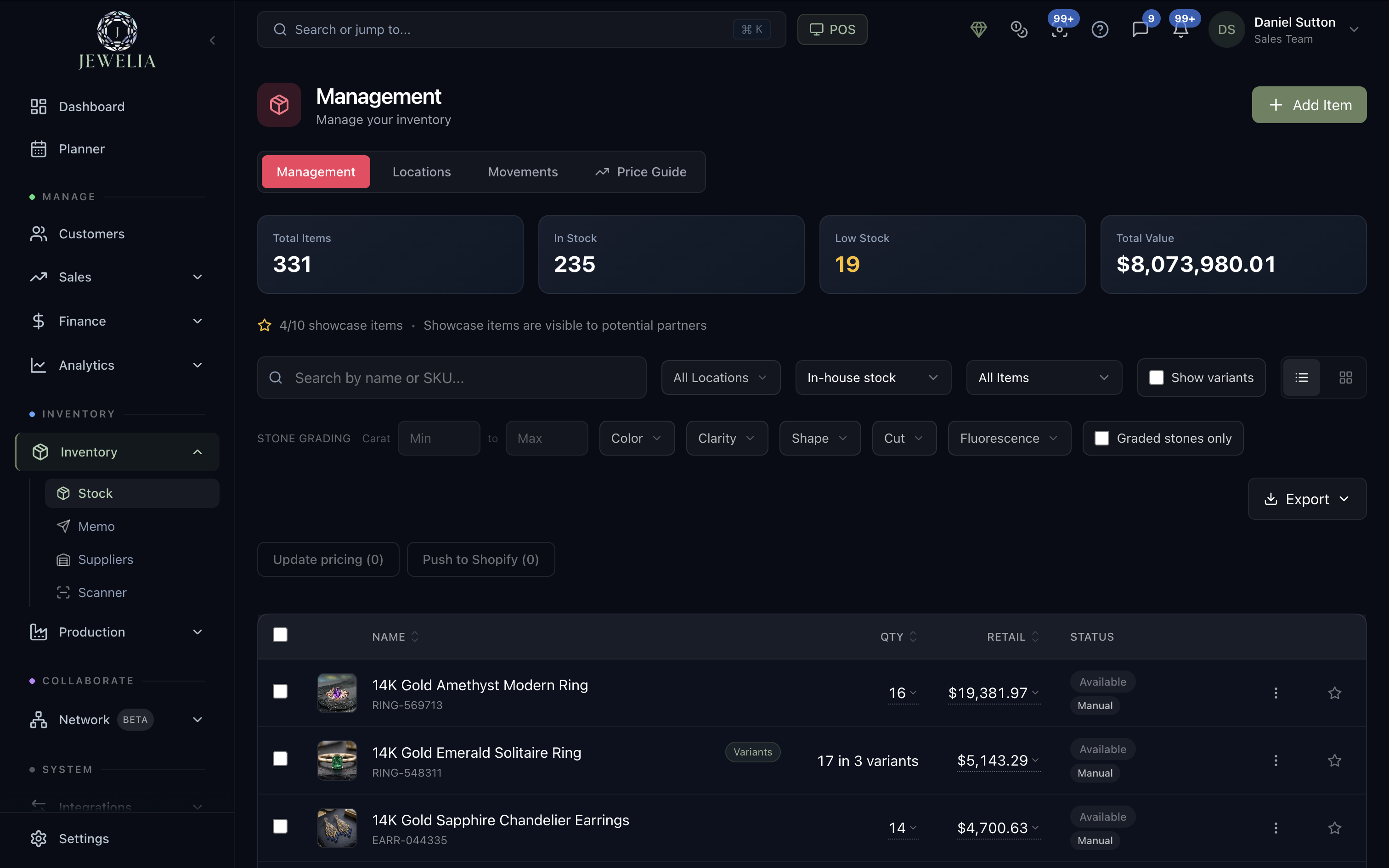Open the chat messages icon
Image resolution: width=1389 pixels, height=868 pixels.
[x=1140, y=29]
